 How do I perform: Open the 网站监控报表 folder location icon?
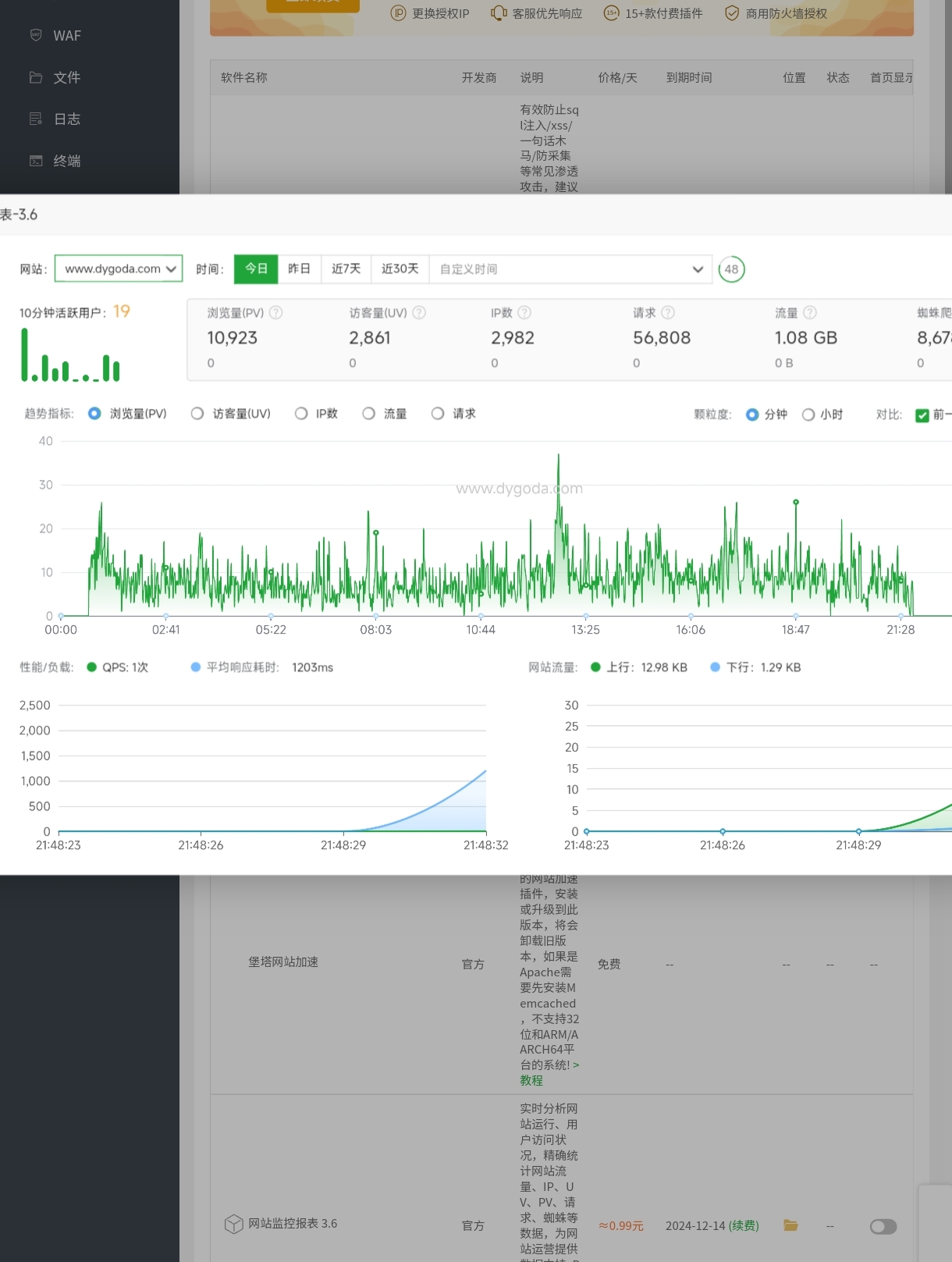tap(790, 1225)
